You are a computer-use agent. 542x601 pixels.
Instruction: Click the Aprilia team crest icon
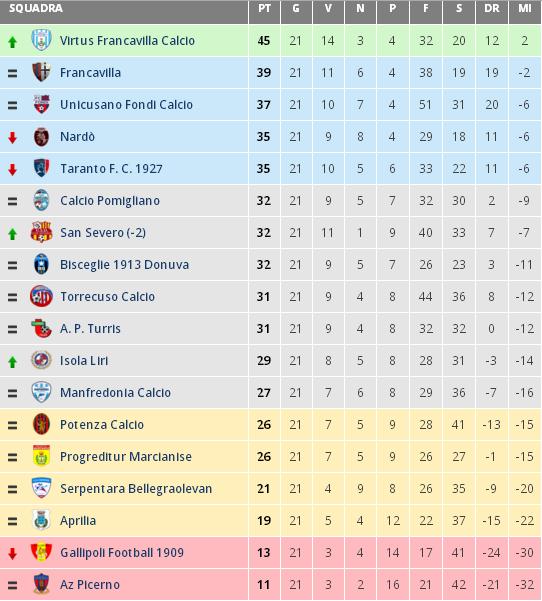click(41, 520)
